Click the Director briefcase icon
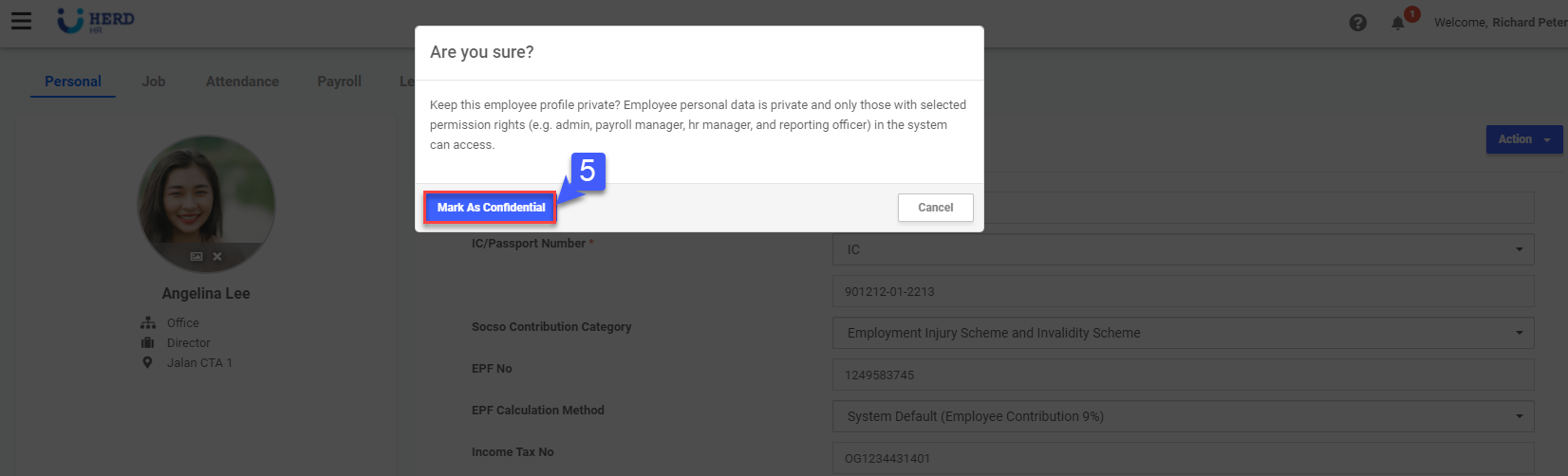 coord(148,343)
